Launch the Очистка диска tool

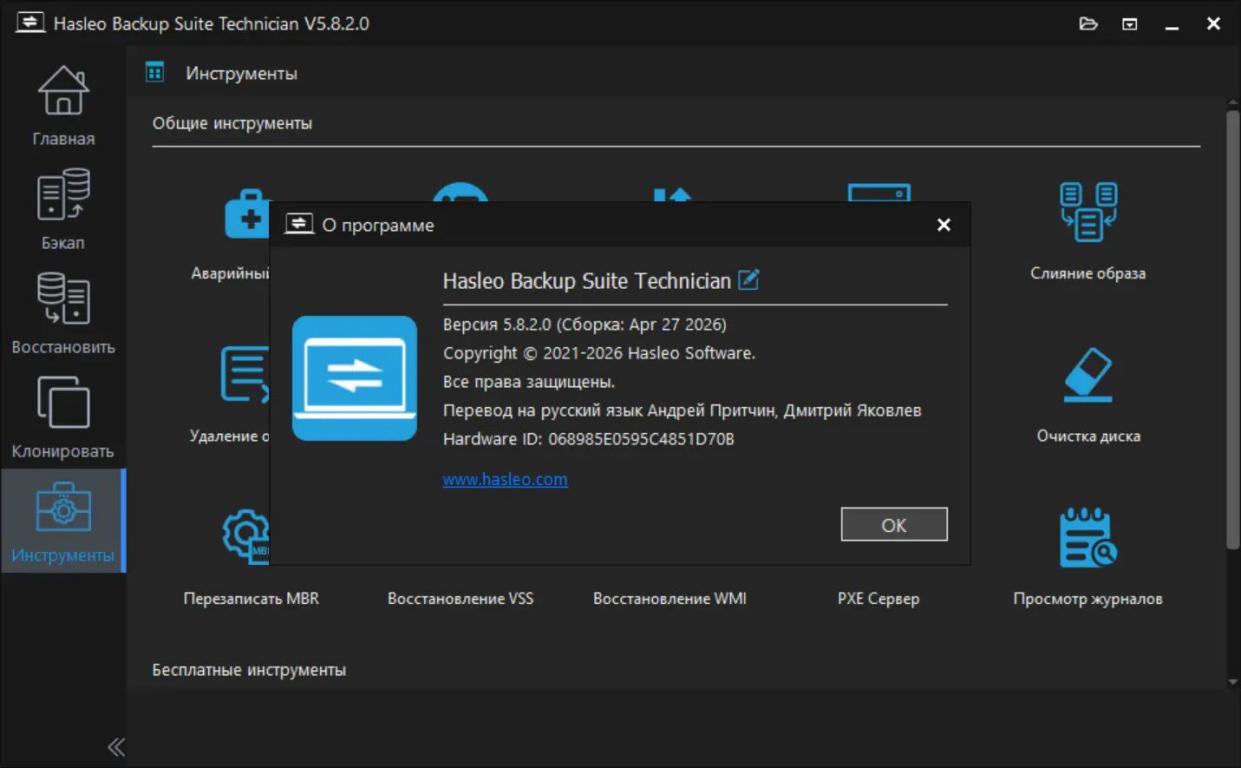(1088, 395)
